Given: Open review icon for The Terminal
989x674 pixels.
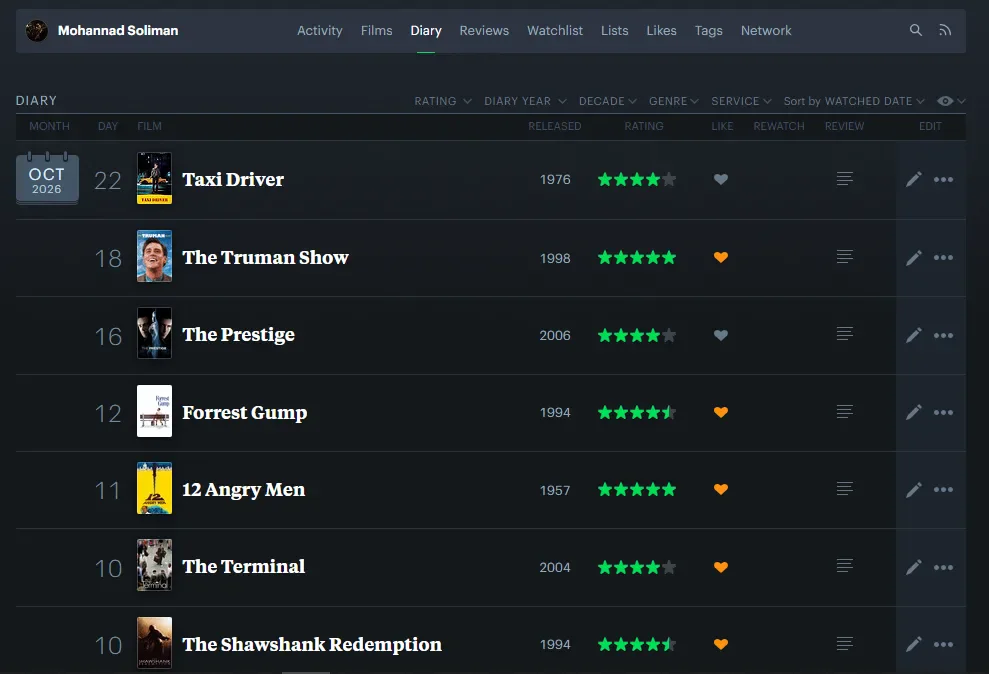Looking at the screenshot, I should [845, 566].
